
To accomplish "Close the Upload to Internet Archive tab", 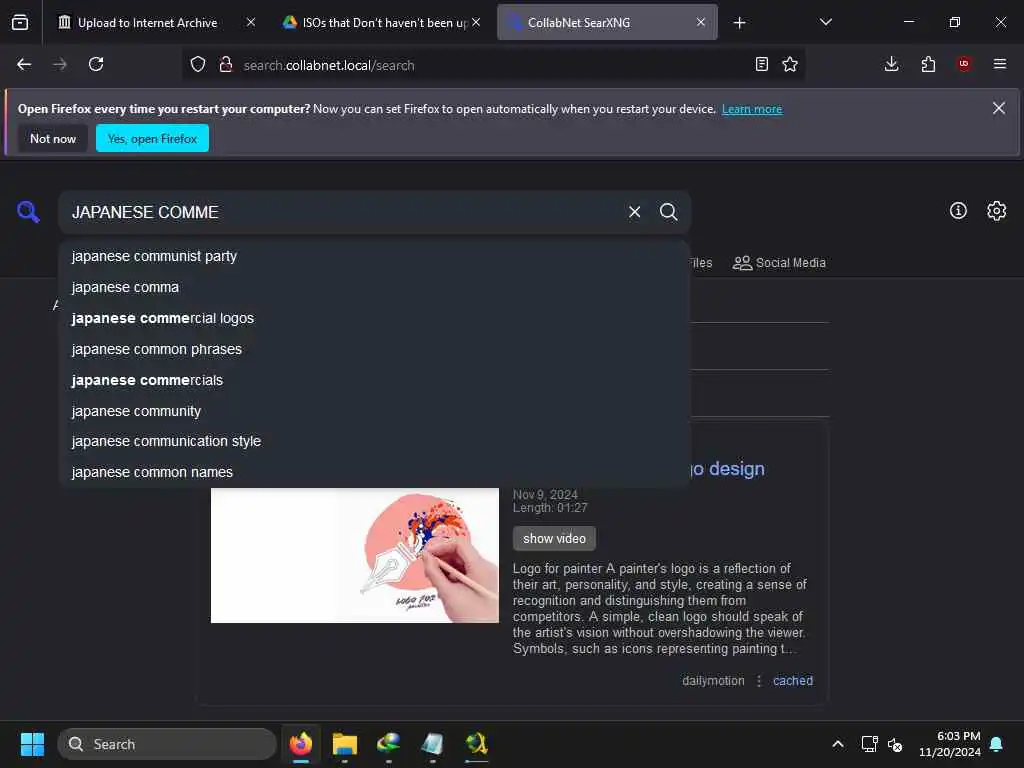I will 251,22.
